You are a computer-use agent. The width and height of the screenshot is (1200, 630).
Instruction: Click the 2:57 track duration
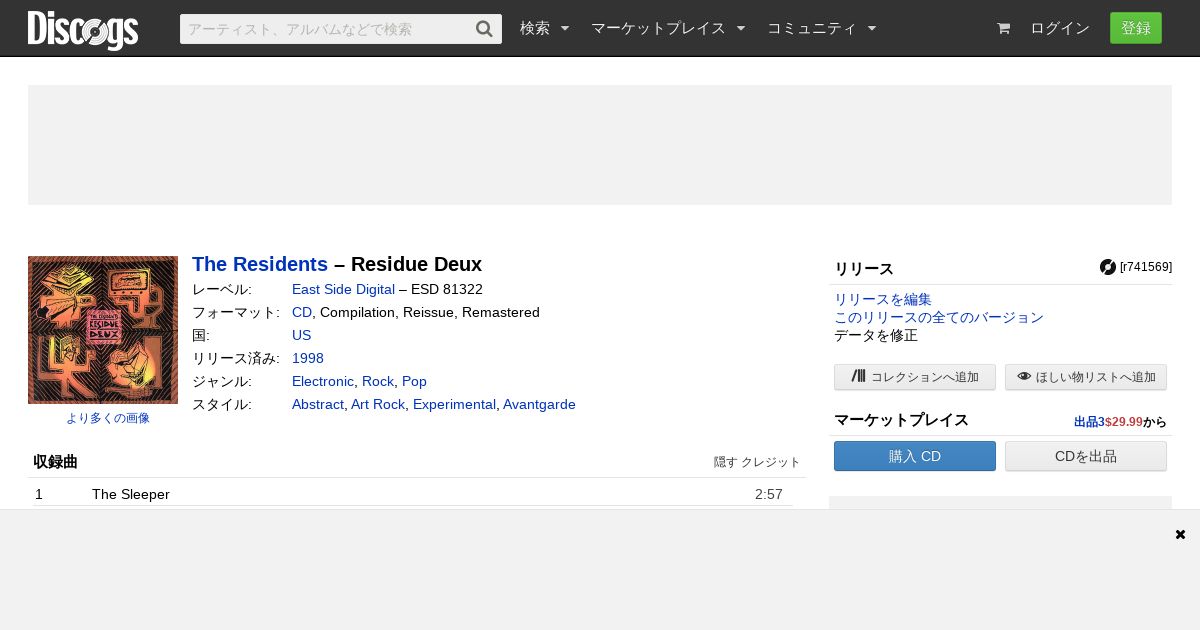tap(769, 494)
